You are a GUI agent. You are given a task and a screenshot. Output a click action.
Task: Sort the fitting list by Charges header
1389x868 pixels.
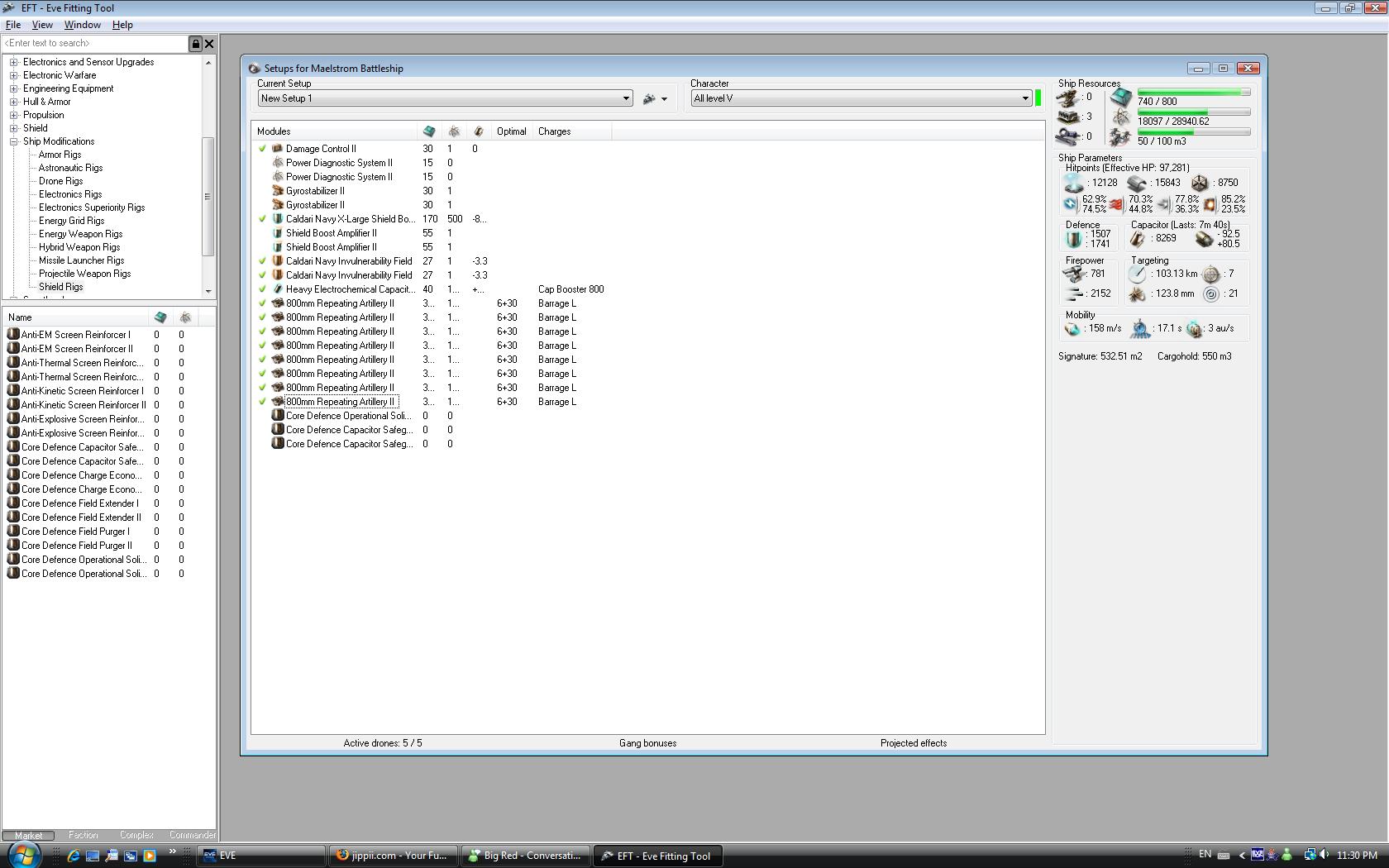coord(573,131)
